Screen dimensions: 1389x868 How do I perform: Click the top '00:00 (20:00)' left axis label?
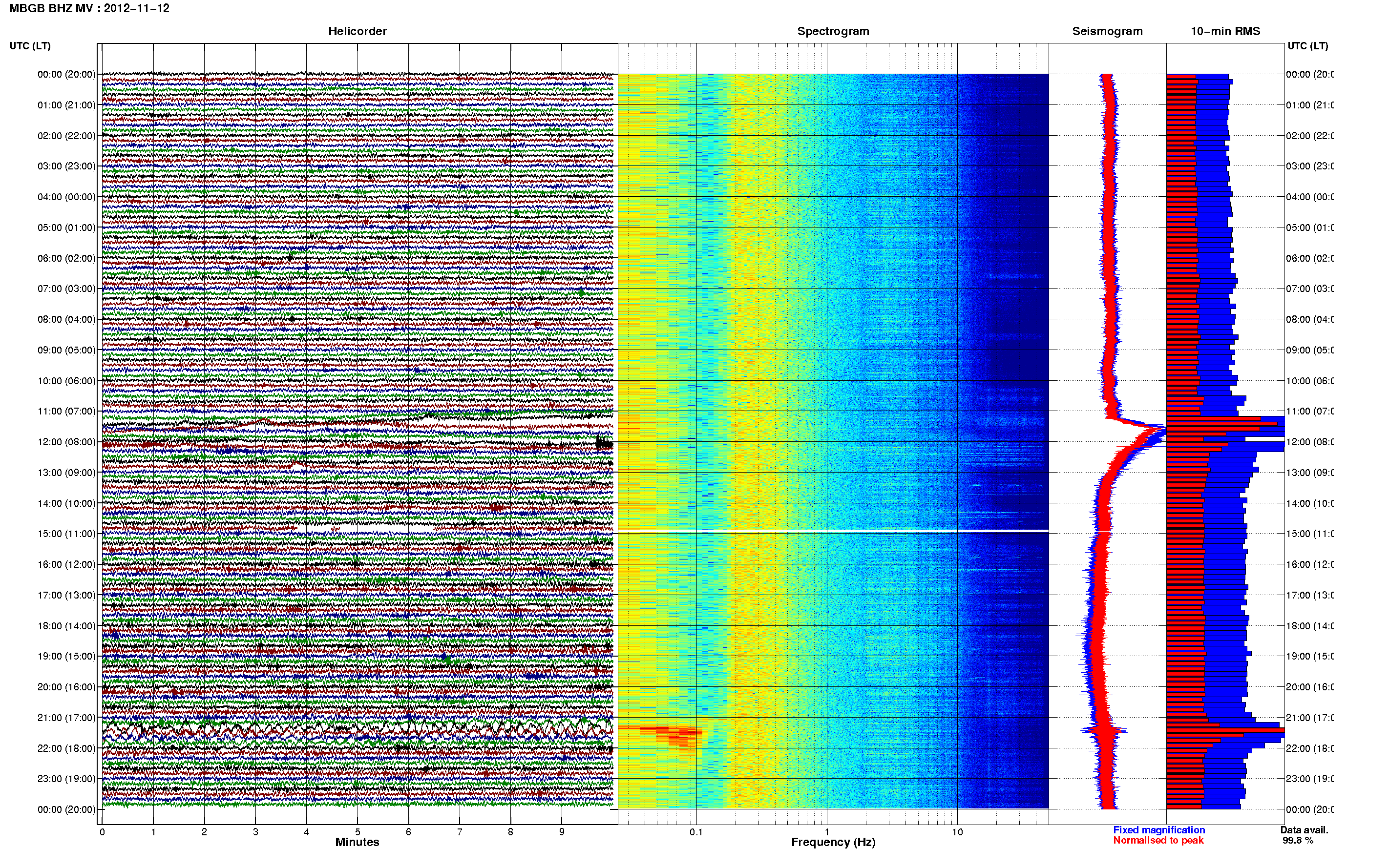tap(66, 74)
